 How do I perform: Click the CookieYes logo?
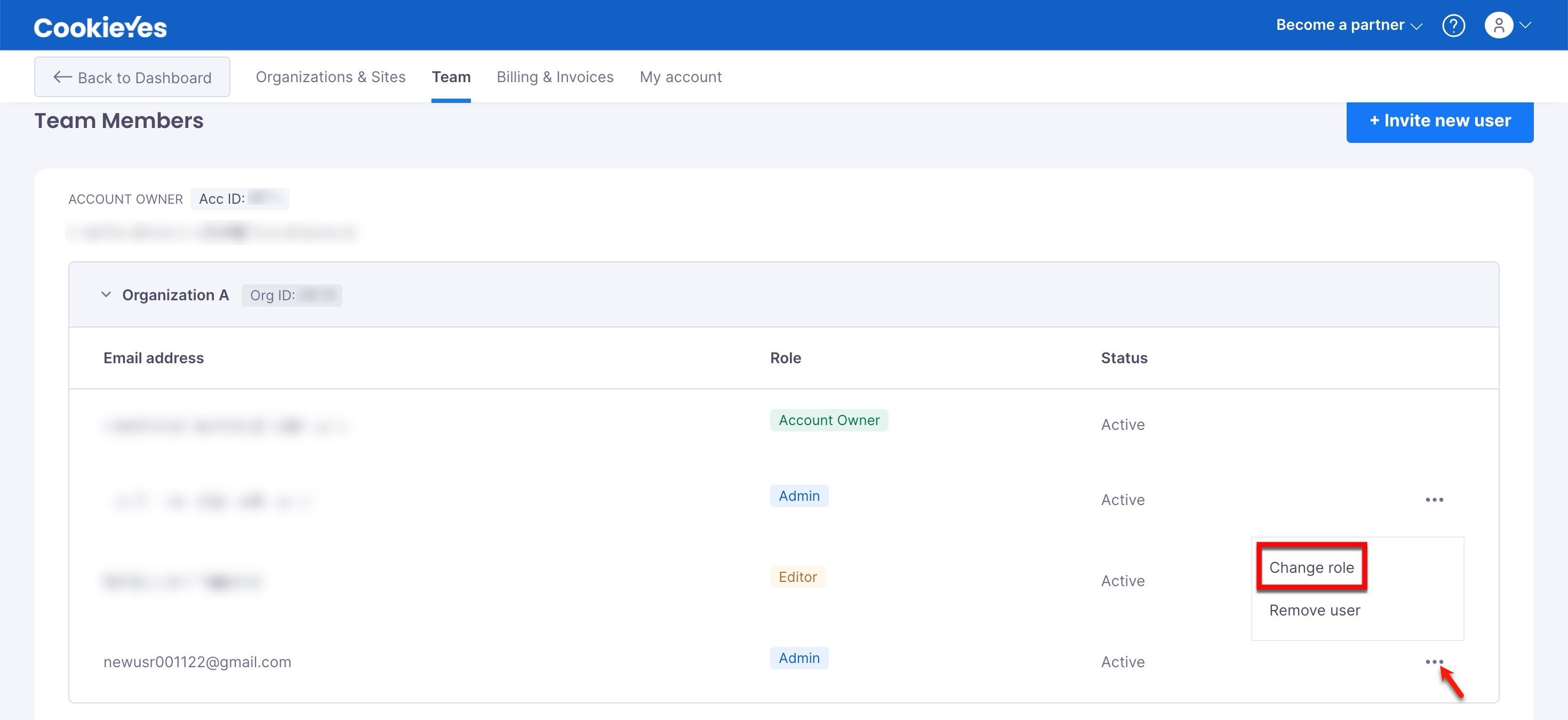point(100,26)
